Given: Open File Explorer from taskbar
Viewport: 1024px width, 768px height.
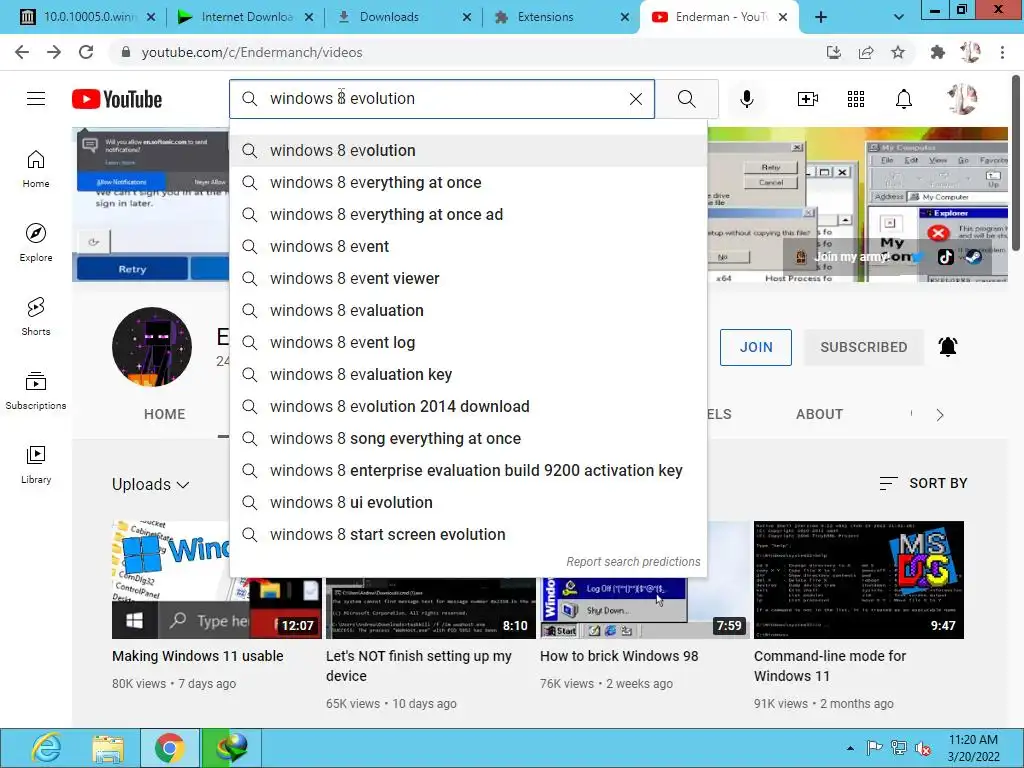Looking at the screenshot, I should tap(108, 748).
